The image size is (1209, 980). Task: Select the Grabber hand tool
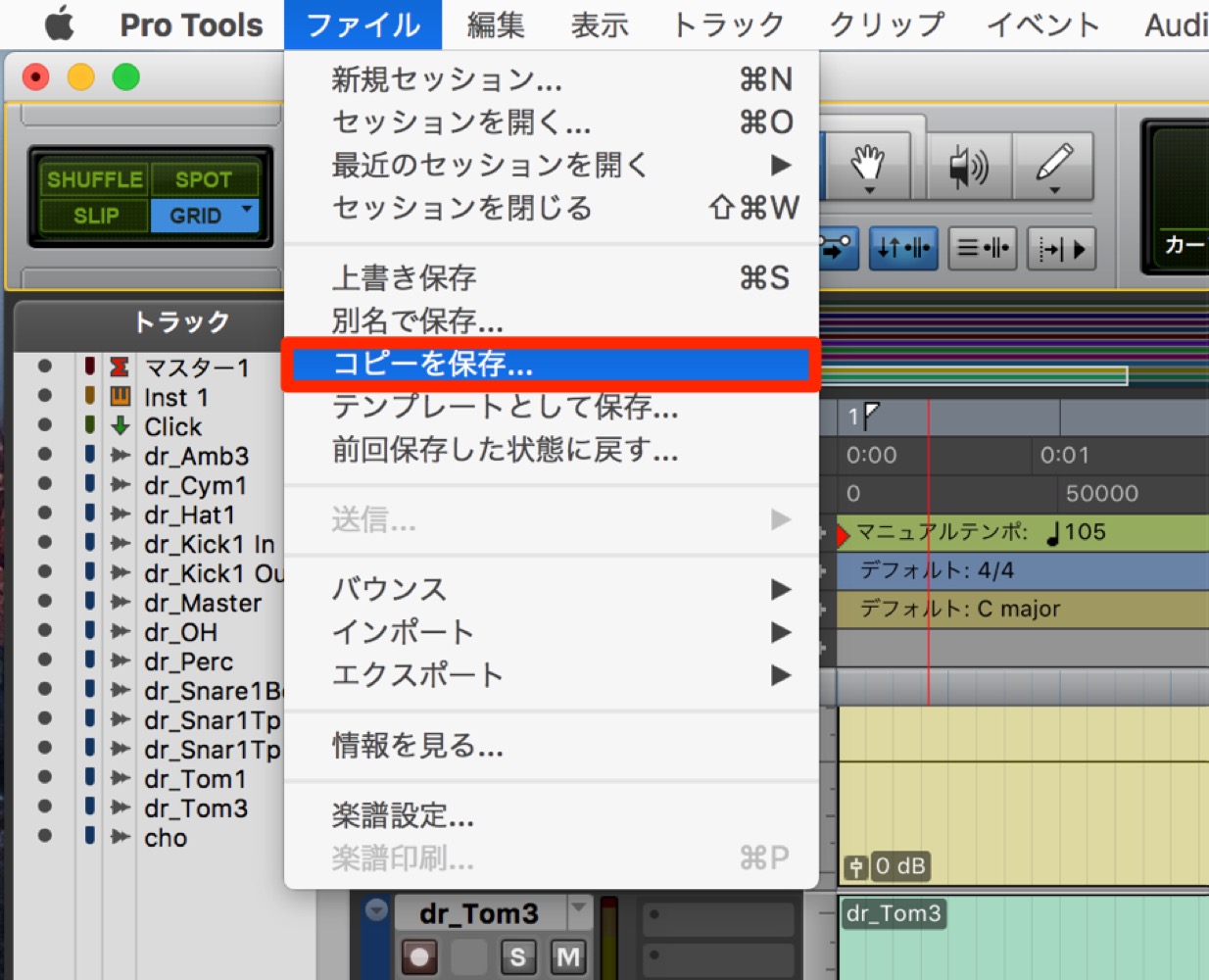868,166
